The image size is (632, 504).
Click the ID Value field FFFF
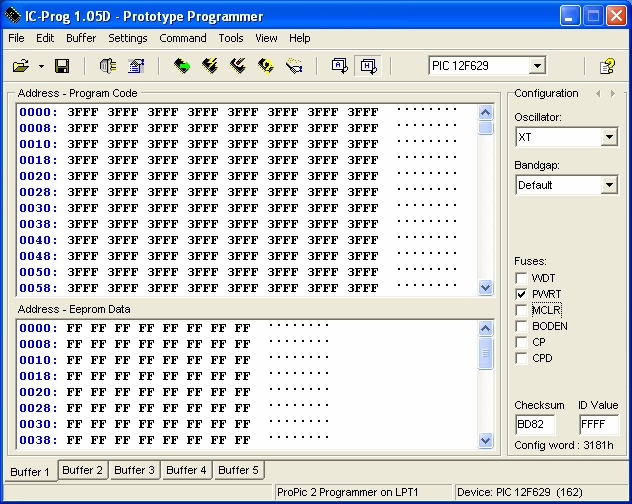coord(599,424)
